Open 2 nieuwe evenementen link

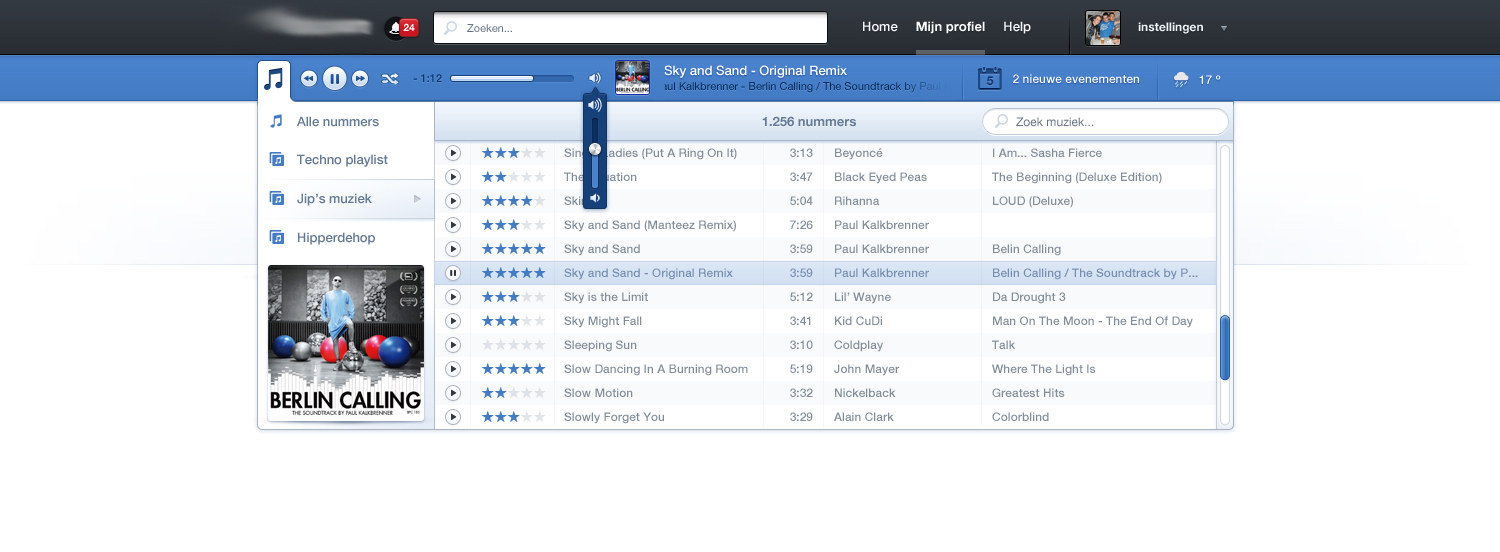point(1076,79)
